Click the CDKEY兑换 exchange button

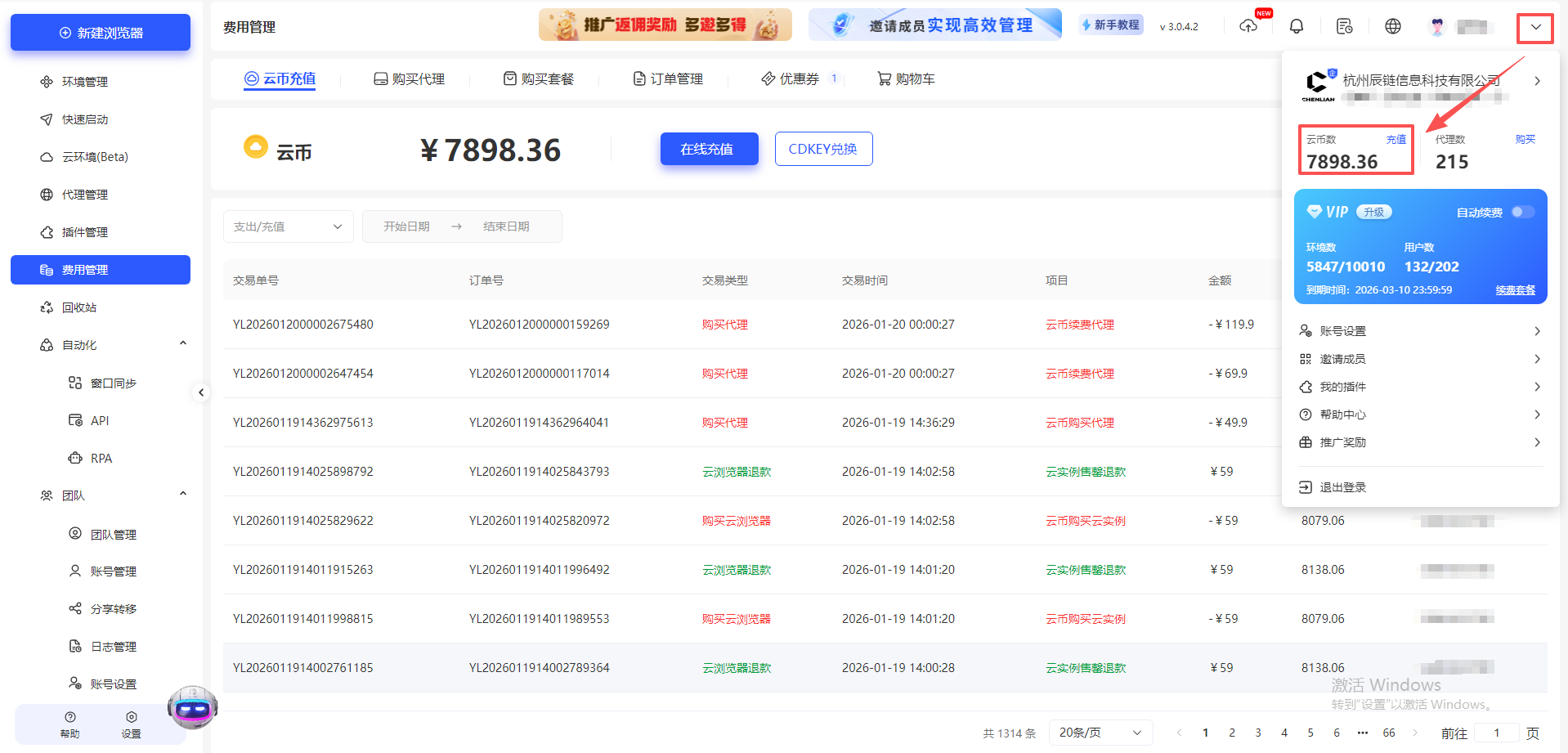tap(823, 149)
